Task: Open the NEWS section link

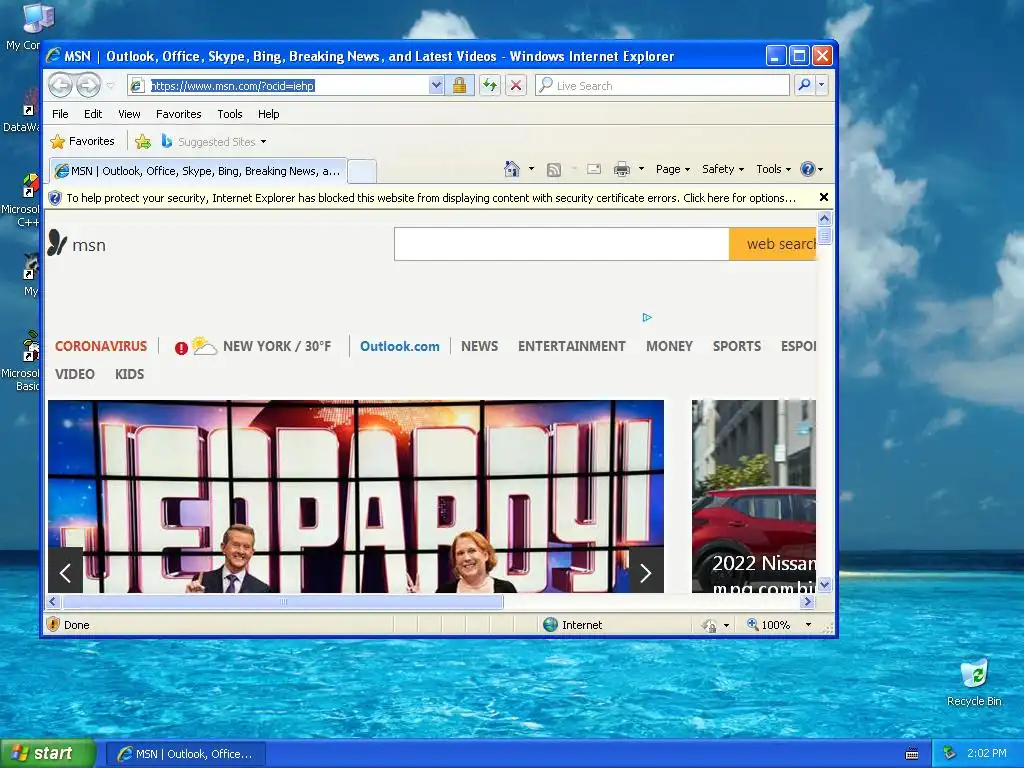Action: 479,346
